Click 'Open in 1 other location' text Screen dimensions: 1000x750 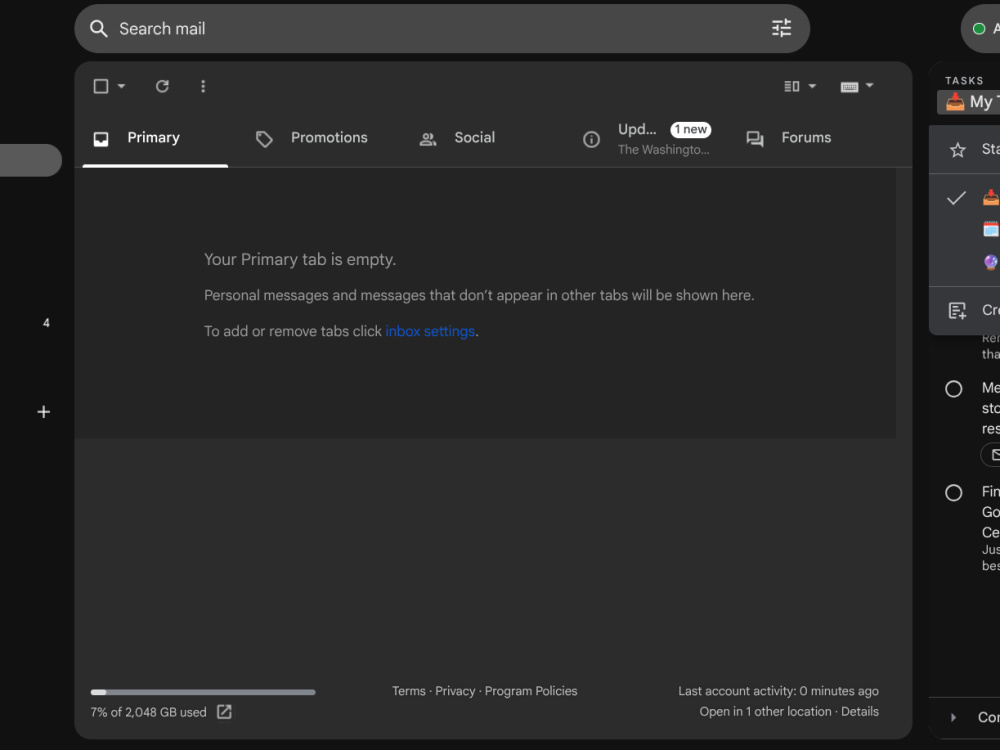point(765,711)
